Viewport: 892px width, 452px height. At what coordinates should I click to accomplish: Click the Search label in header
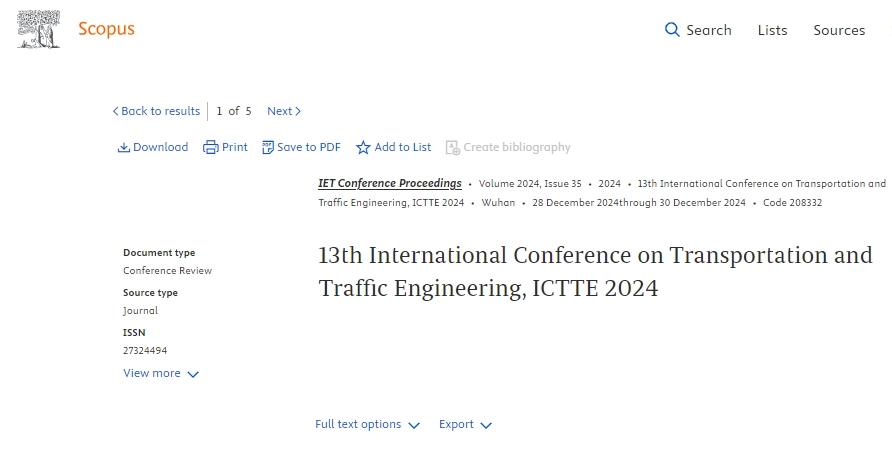[x=708, y=30]
